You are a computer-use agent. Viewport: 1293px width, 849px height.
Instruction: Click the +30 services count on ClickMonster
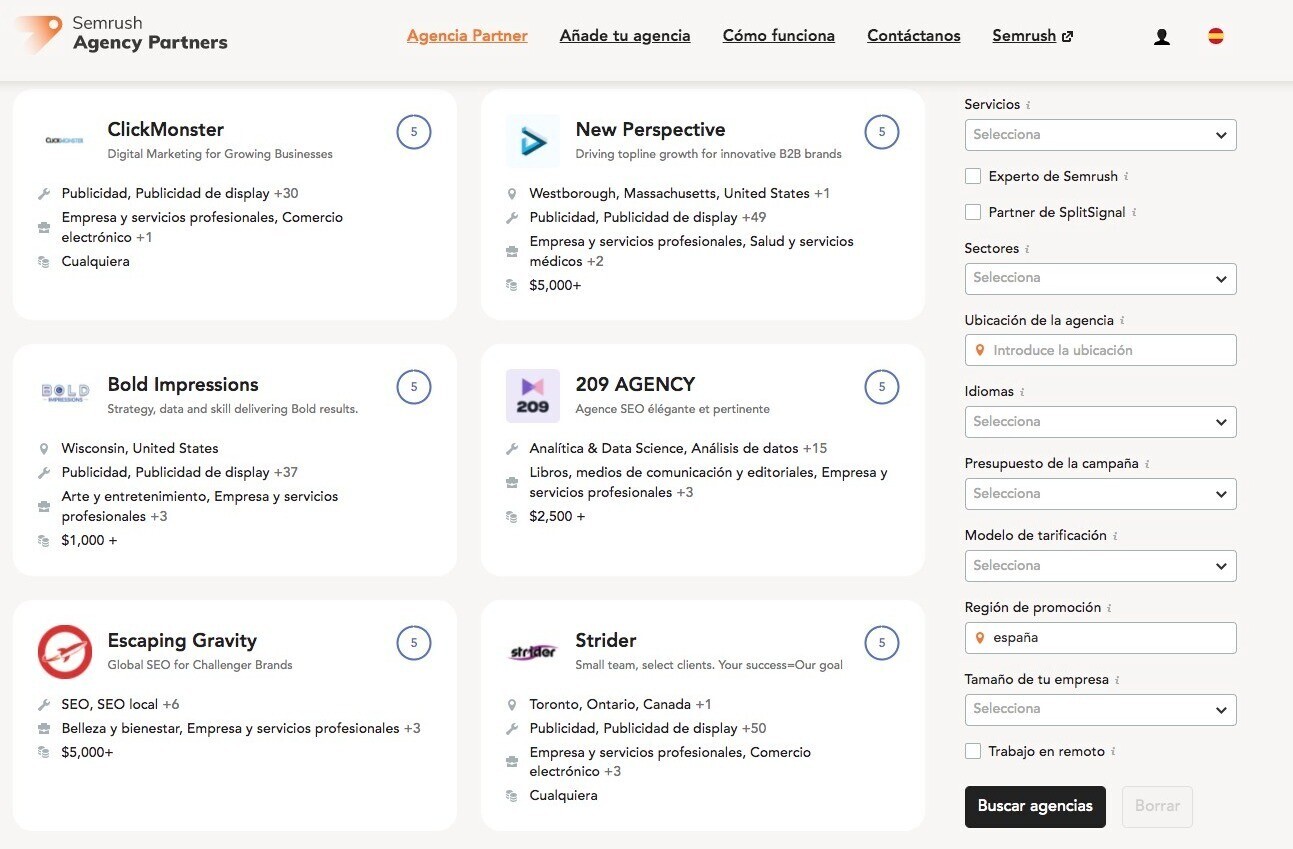pos(286,194)
